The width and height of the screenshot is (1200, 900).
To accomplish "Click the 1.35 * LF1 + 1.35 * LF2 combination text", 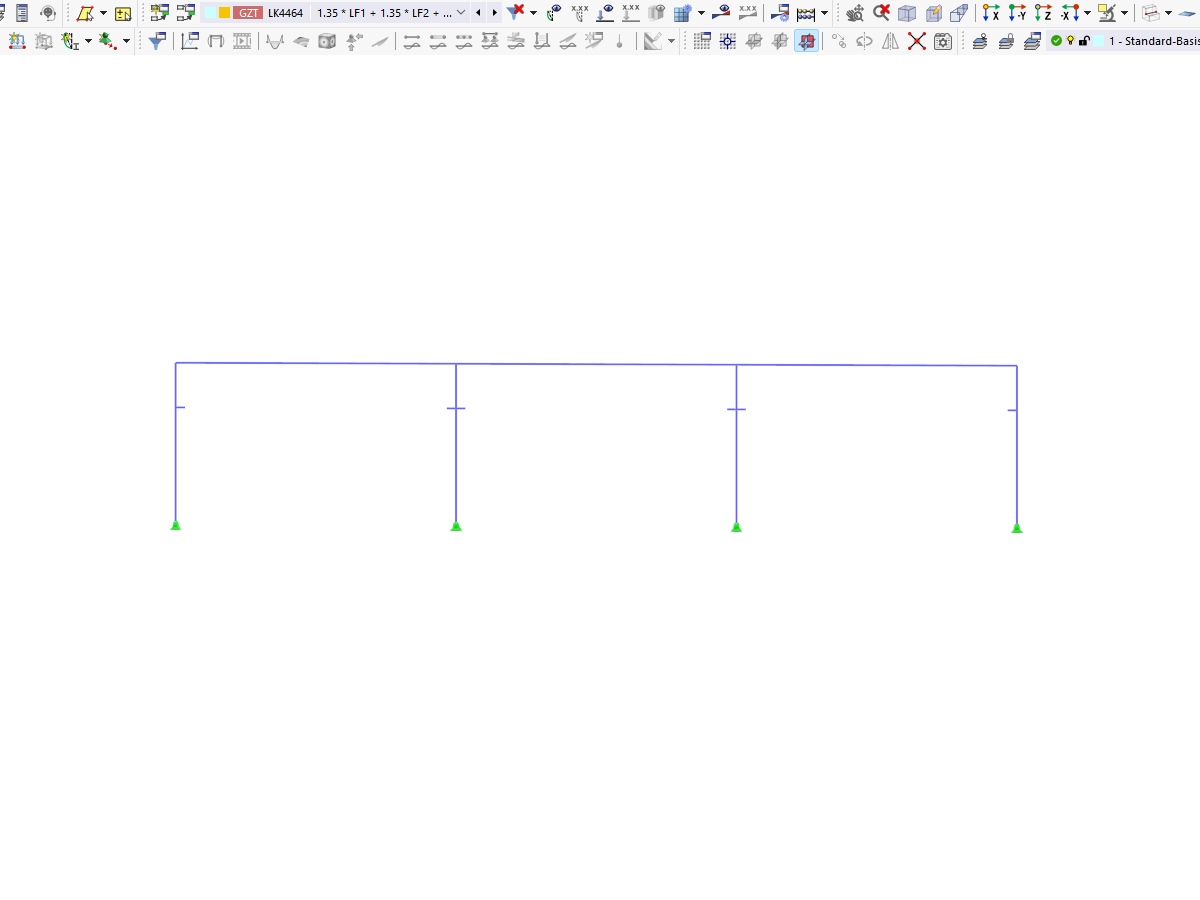I will (x=383, y=13).
